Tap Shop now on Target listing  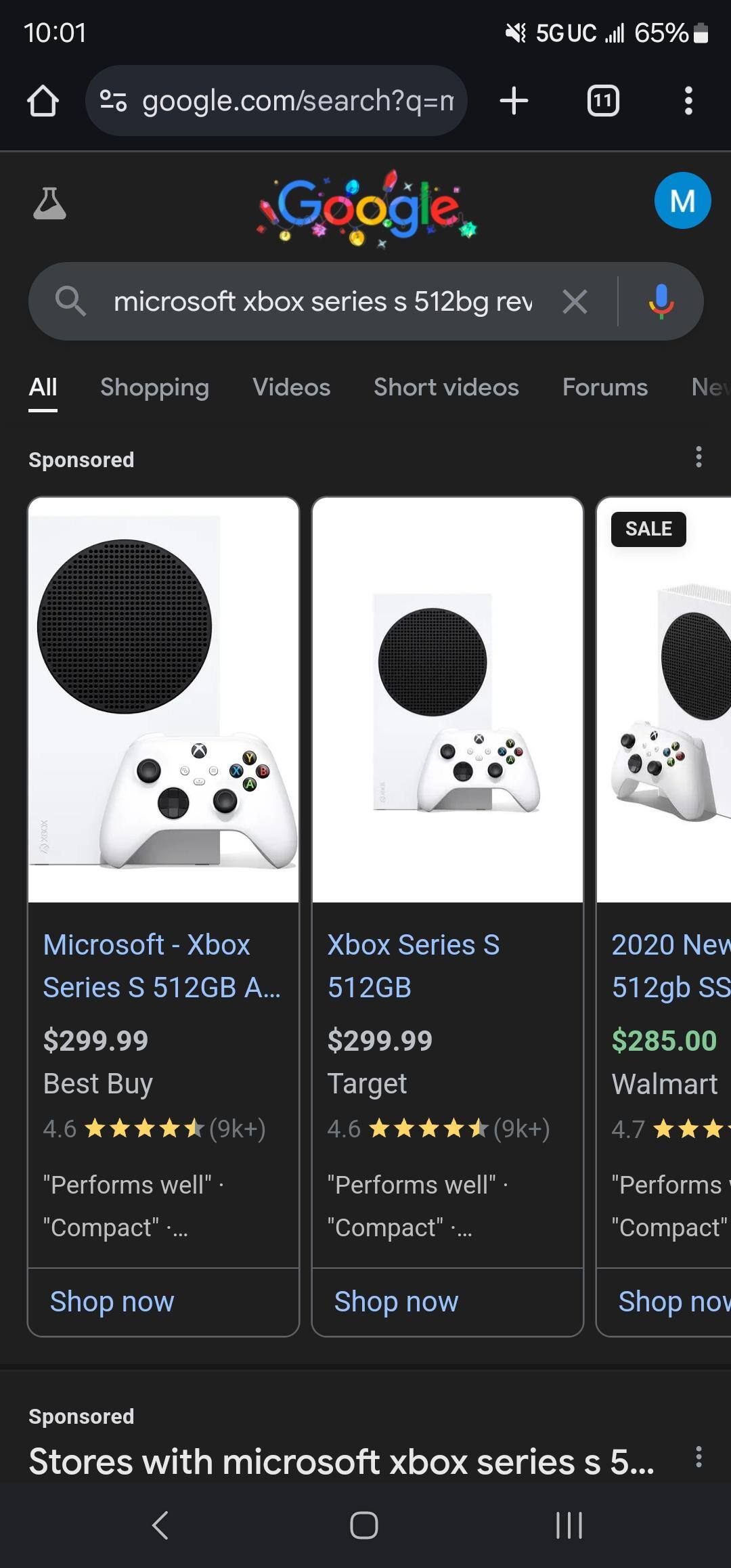(397, 1301)
